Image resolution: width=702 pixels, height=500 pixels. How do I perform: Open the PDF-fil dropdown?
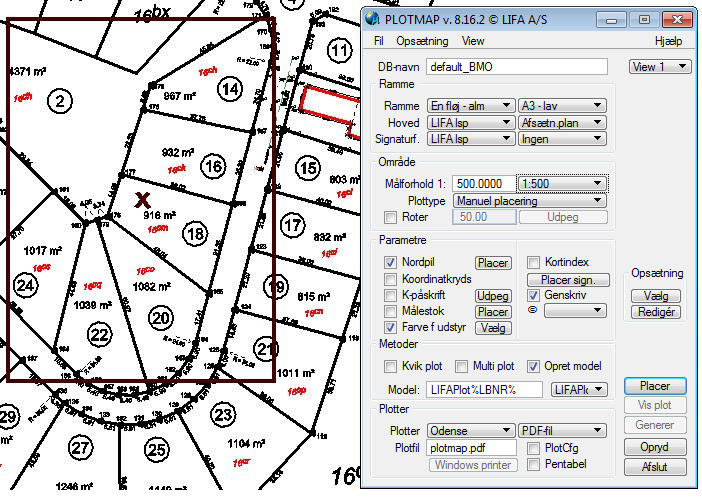point(562,431)
